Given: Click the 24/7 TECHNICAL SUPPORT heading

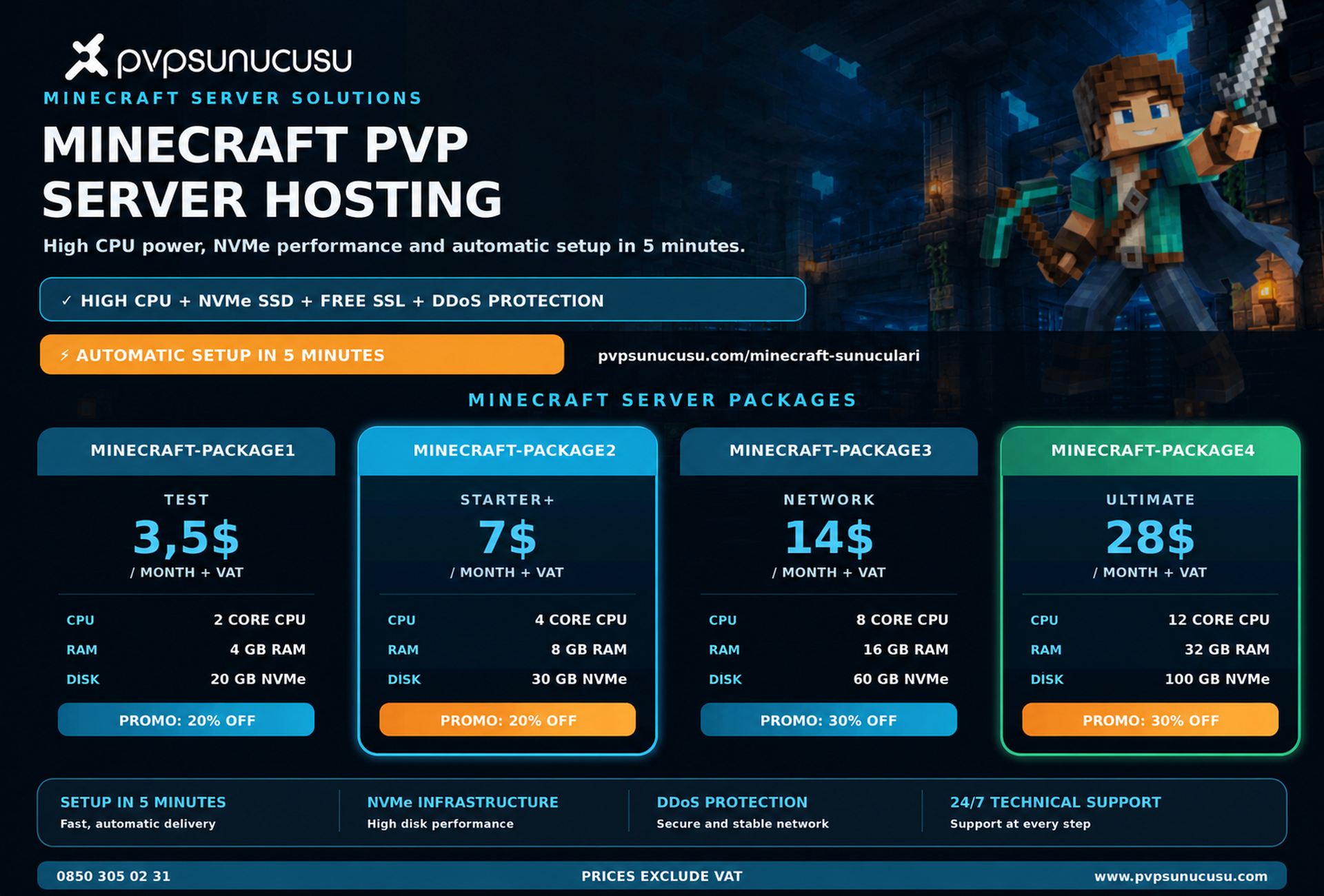Looking at the screenshot, I should (1056, 802).
